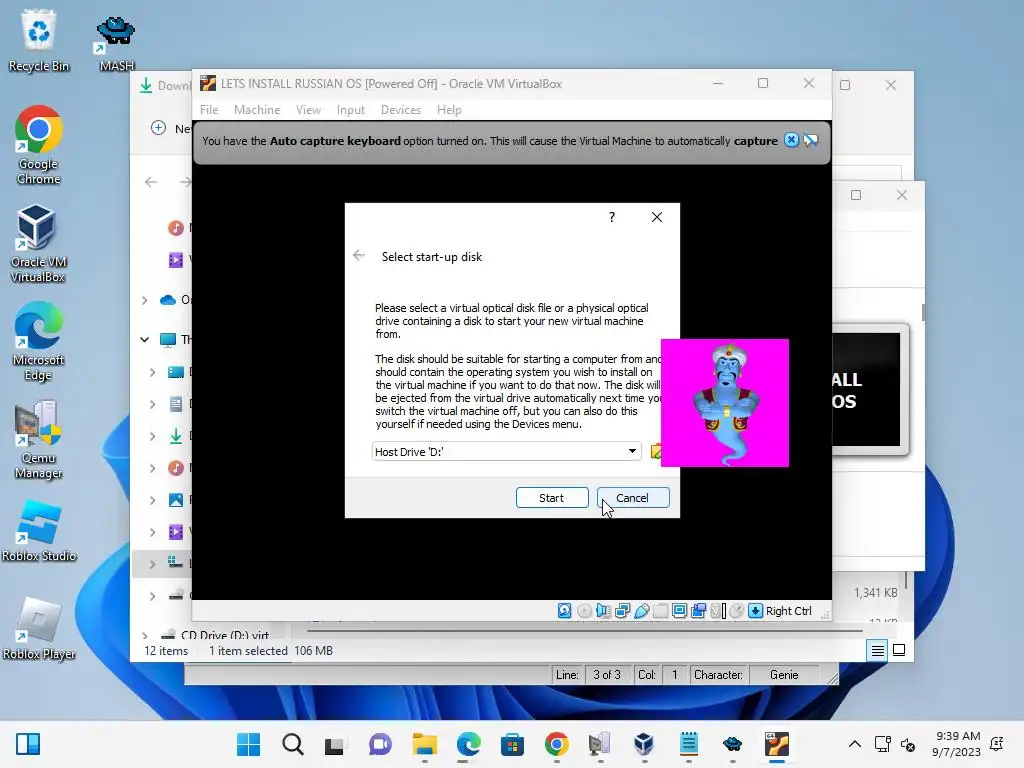Open the Machine menu
1024x768 pixels.
(257, 110)
